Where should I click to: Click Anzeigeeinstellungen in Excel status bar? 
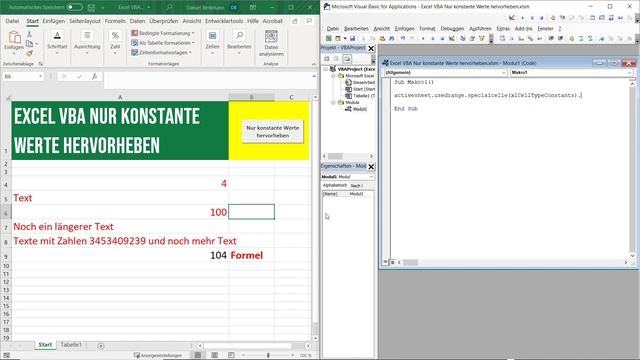tap(158, 356)
